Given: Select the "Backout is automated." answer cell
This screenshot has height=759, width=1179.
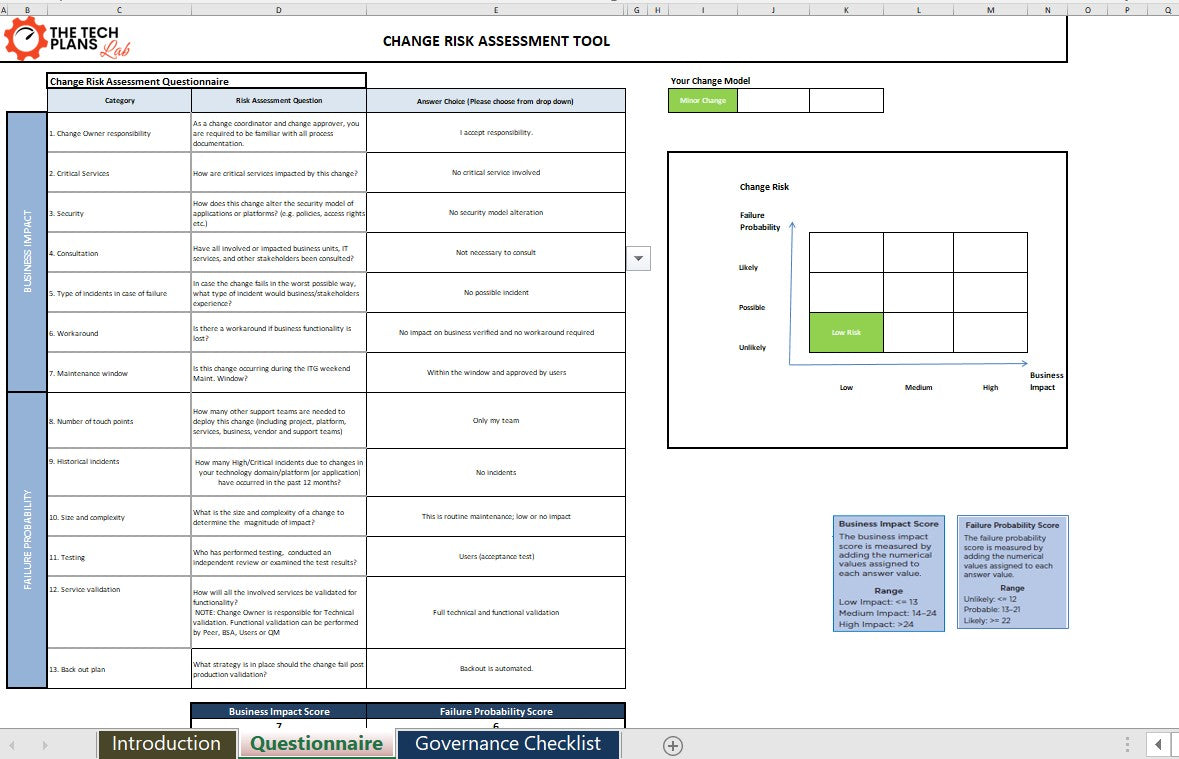Looking at the screenshot, I should tap(496, 668).
